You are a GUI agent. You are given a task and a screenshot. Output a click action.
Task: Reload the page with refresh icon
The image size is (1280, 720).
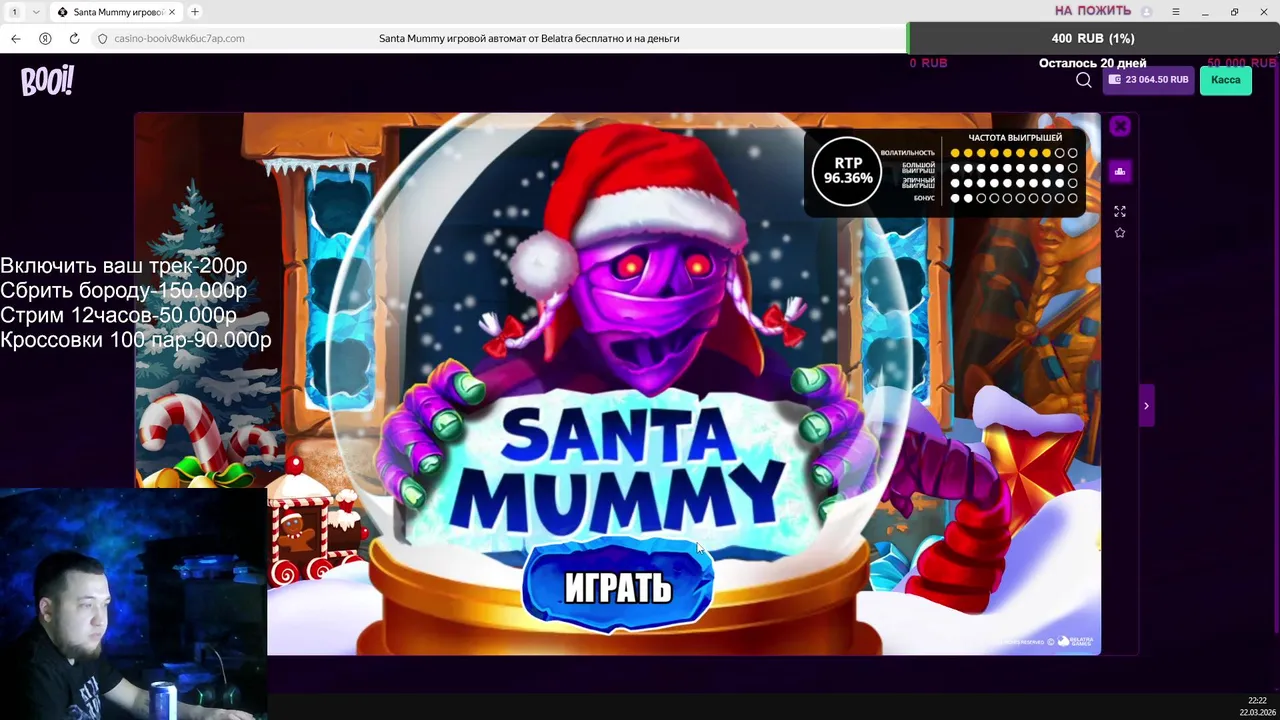click(x=74, y=38)
